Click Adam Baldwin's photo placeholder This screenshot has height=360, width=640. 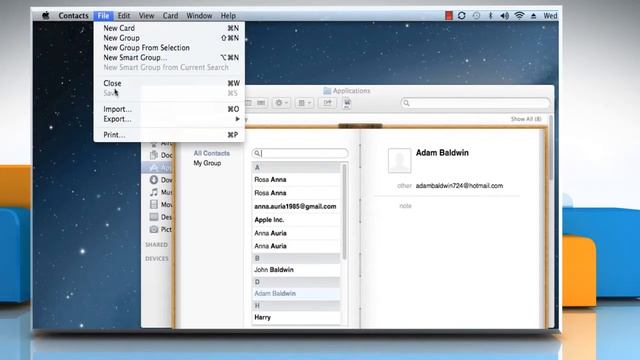pyautogui.click(x=399, y=161)
